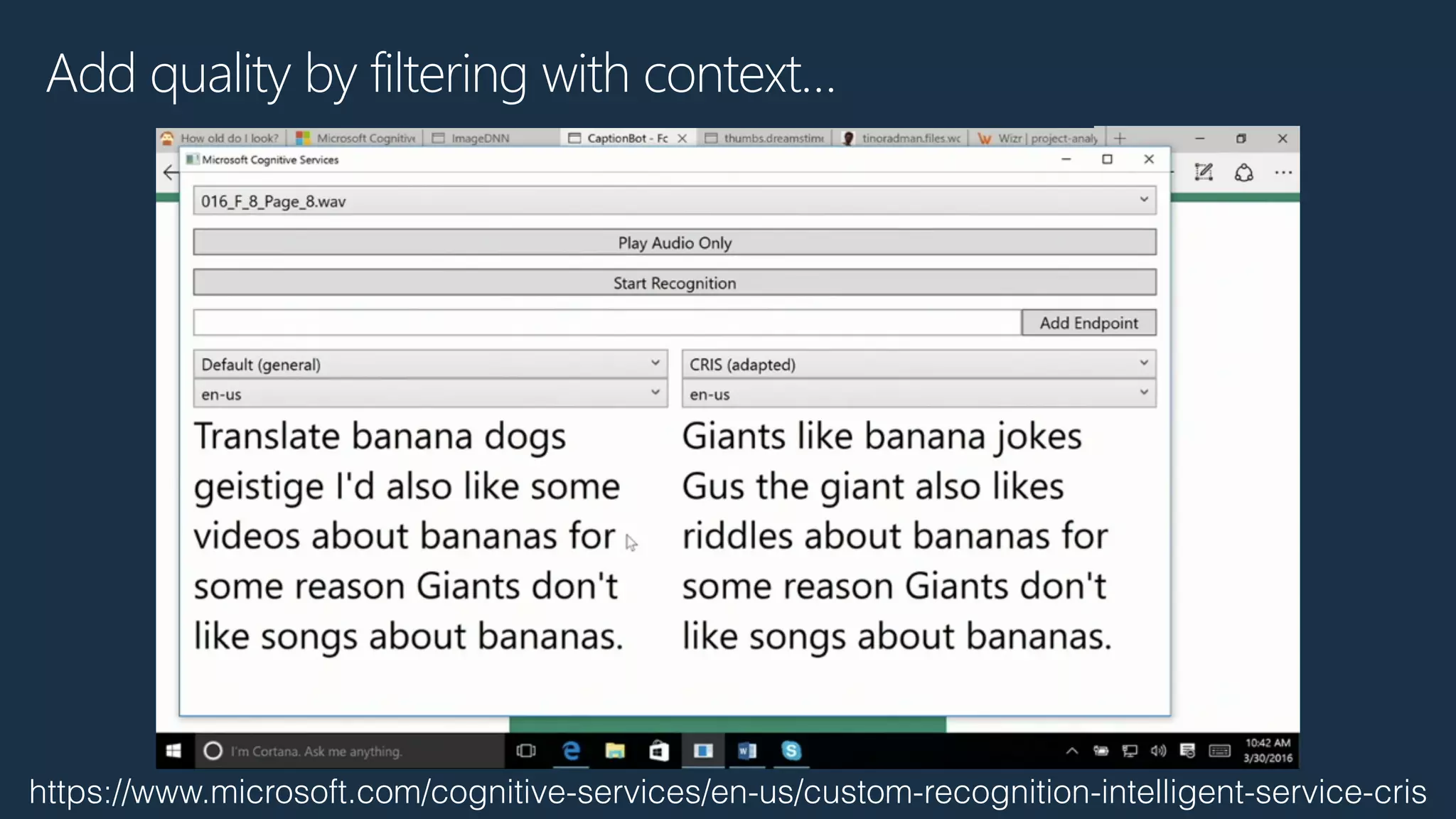Switch to the thumbs.dreamstime tab
The width and height of the screenshot is (1456, 819).
(765, 138)
